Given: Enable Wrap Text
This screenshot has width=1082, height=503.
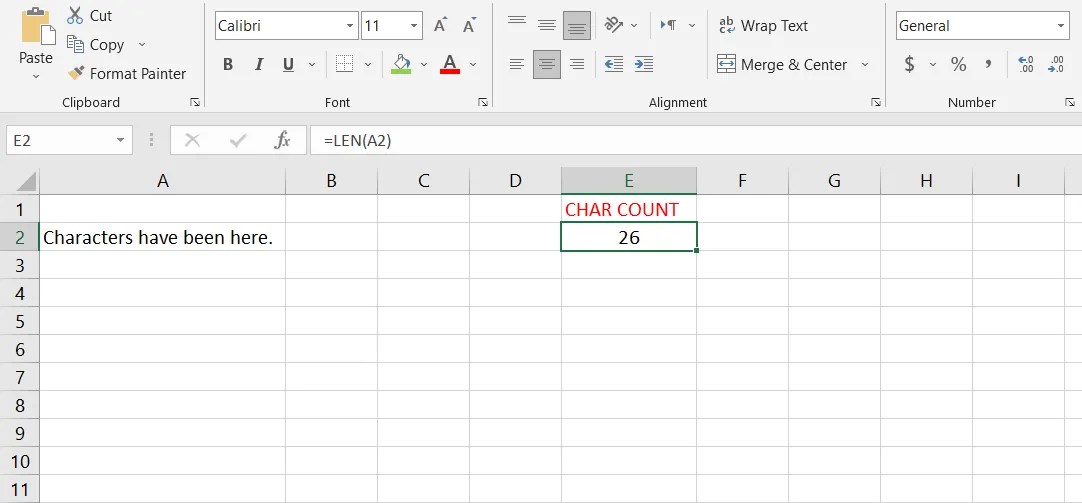Looking at the screenshot, I should (763, 26).
